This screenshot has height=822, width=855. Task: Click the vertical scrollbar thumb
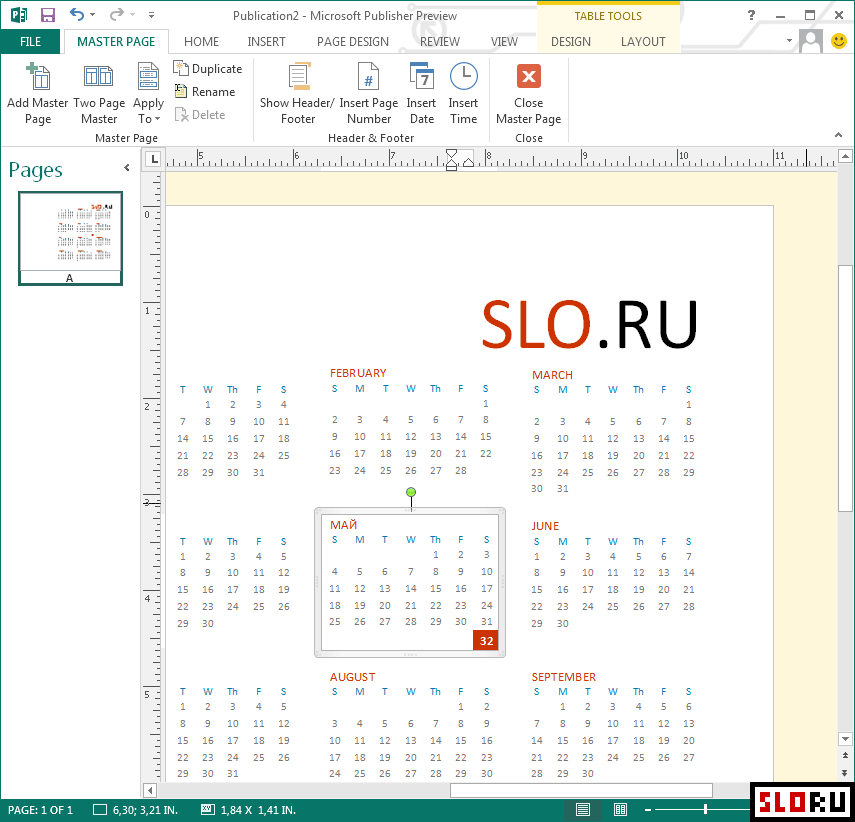point(845,388)
